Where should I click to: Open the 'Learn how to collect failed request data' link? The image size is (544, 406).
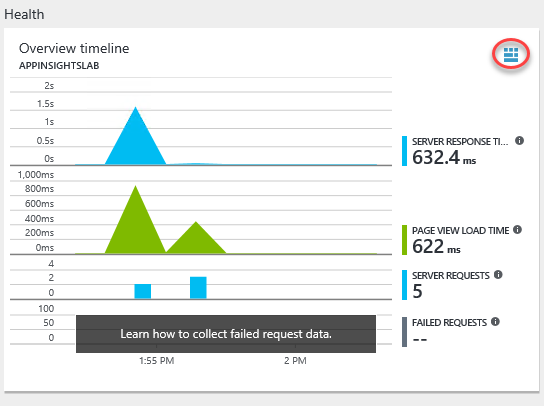226,334
